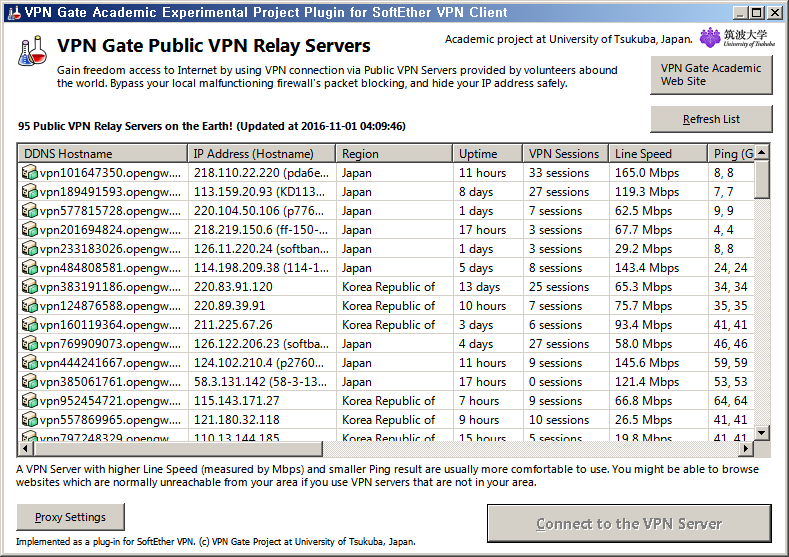Click the 119.3 Mbps line speed cell
This screenshot has width=789, height=557.
[658, 192]
